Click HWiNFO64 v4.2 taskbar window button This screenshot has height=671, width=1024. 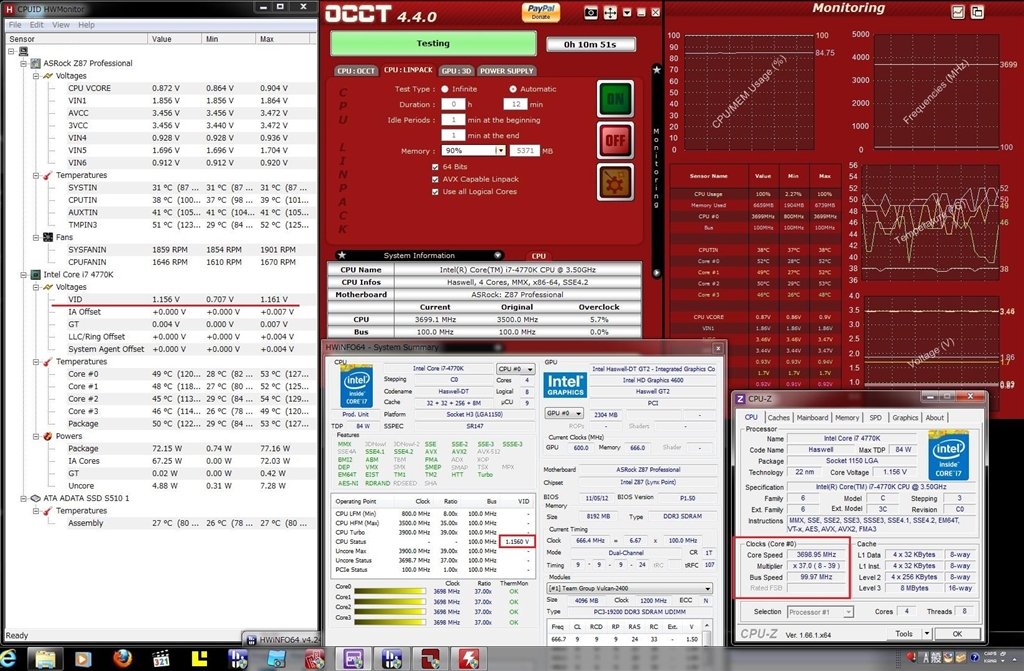[x=281, y=640]
